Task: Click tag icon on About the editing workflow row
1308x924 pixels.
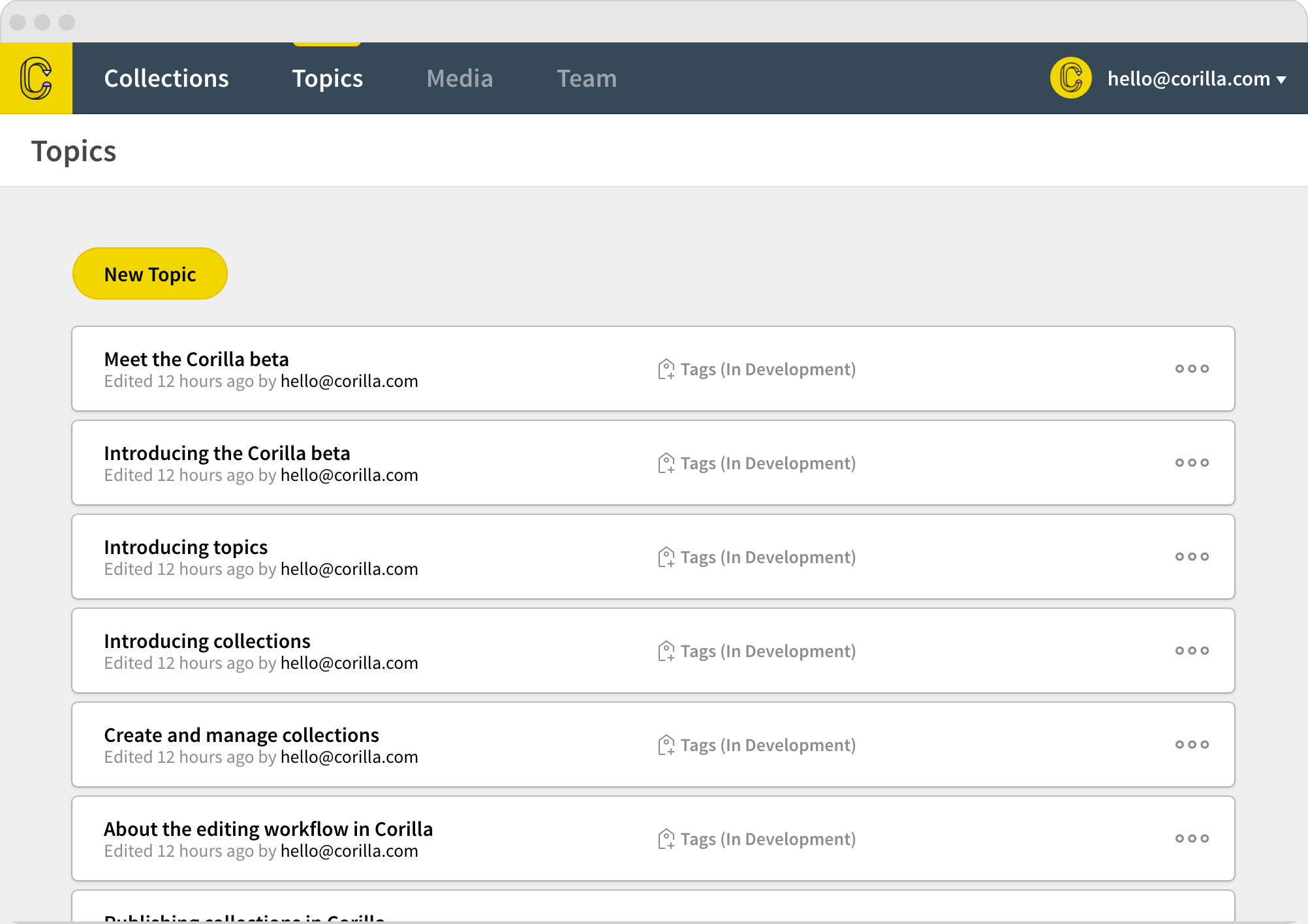Action: click(x=666, y=839)
